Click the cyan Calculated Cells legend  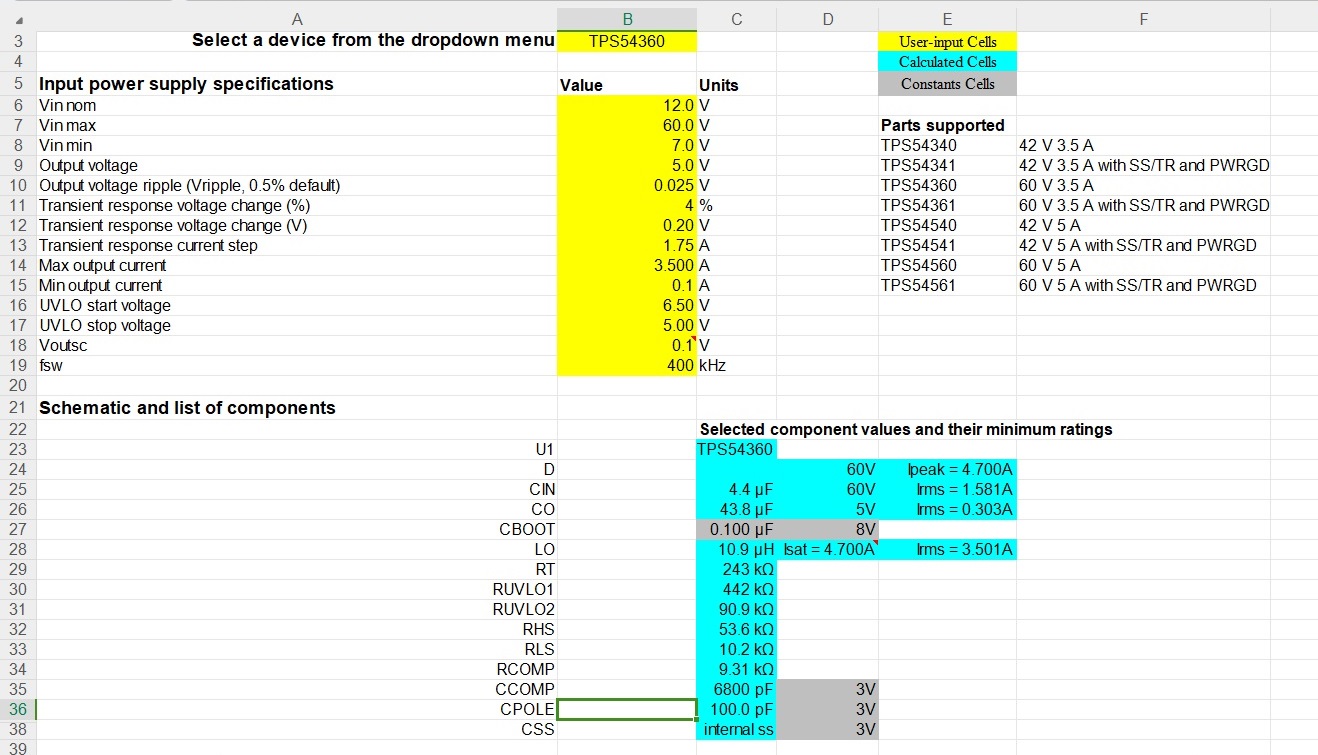[947, 62]
